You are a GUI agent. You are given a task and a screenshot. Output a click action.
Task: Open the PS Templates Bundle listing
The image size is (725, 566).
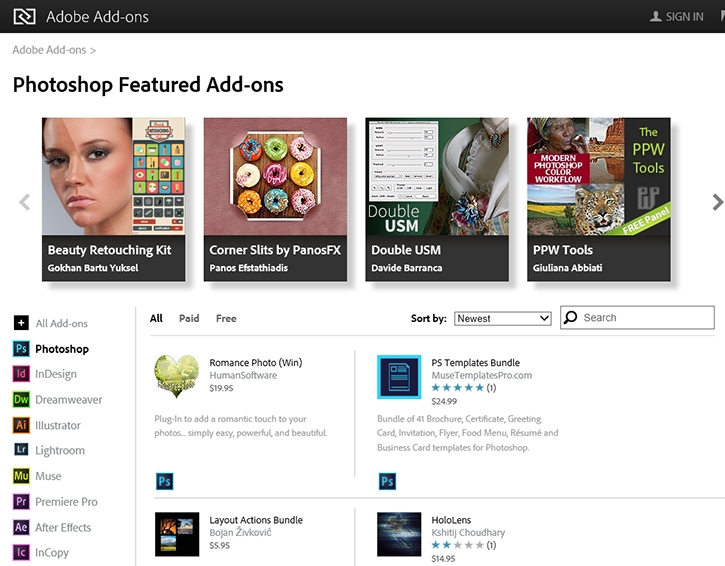pyautogui.click(x=475, y=362)
